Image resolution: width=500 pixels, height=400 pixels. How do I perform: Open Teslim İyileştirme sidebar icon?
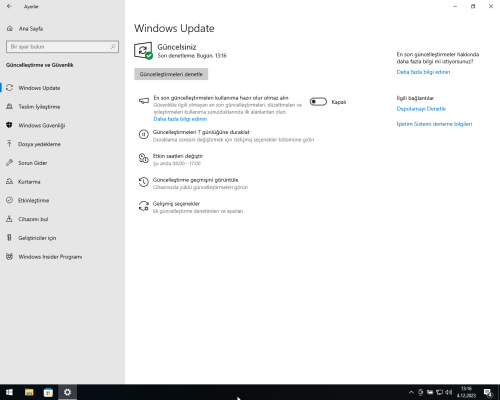[x=9, y=107]
